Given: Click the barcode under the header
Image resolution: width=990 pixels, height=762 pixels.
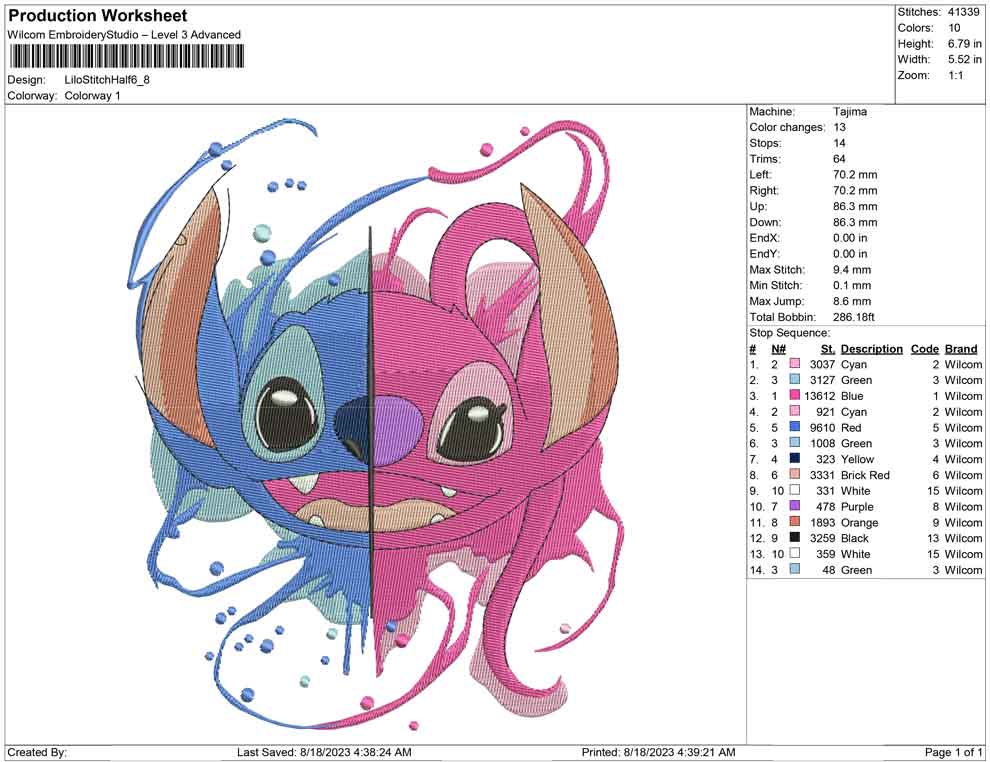Looking at the screenshot, I should (x=126, y=57).
